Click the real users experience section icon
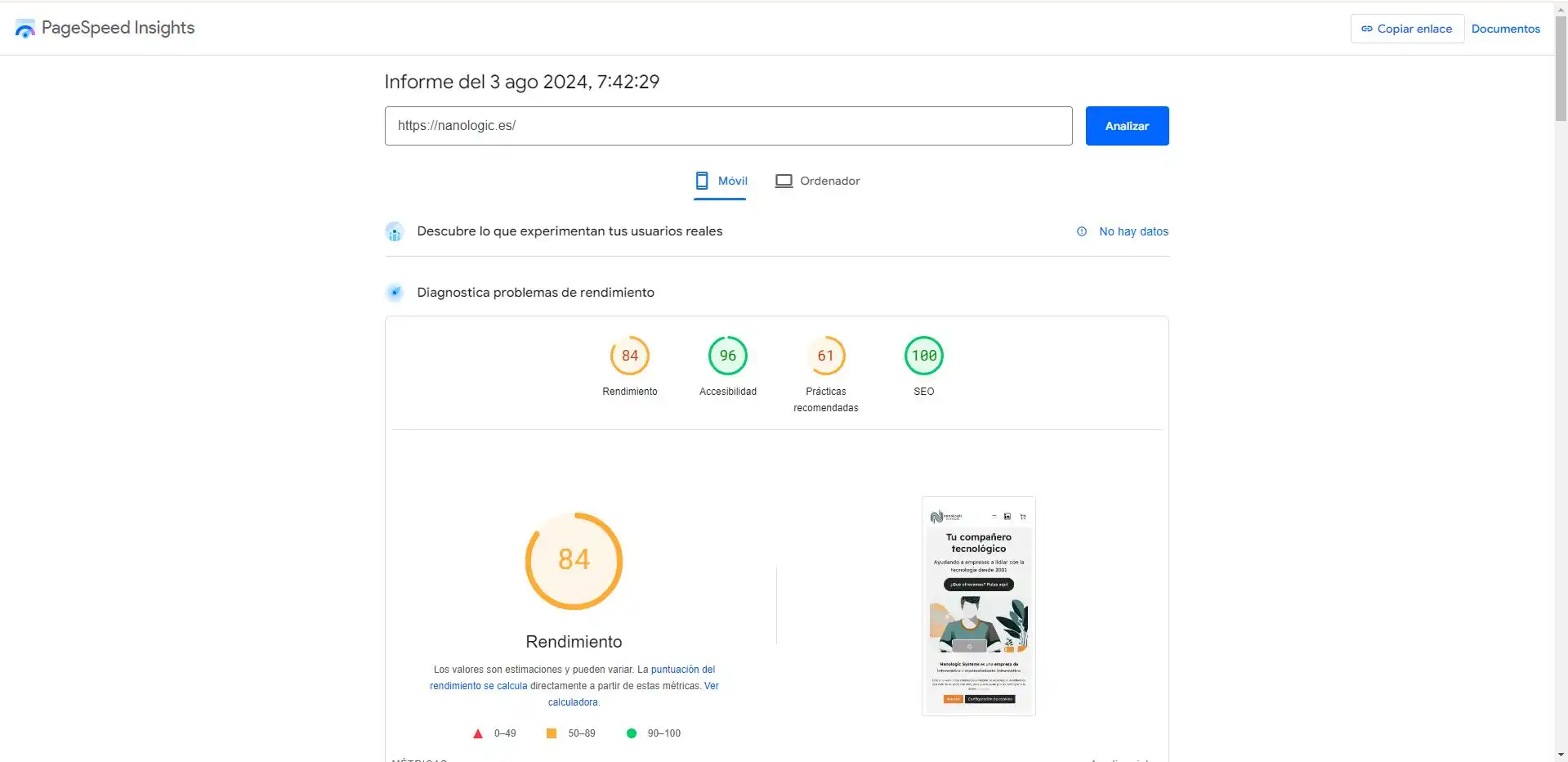 [x=395, y=231]
